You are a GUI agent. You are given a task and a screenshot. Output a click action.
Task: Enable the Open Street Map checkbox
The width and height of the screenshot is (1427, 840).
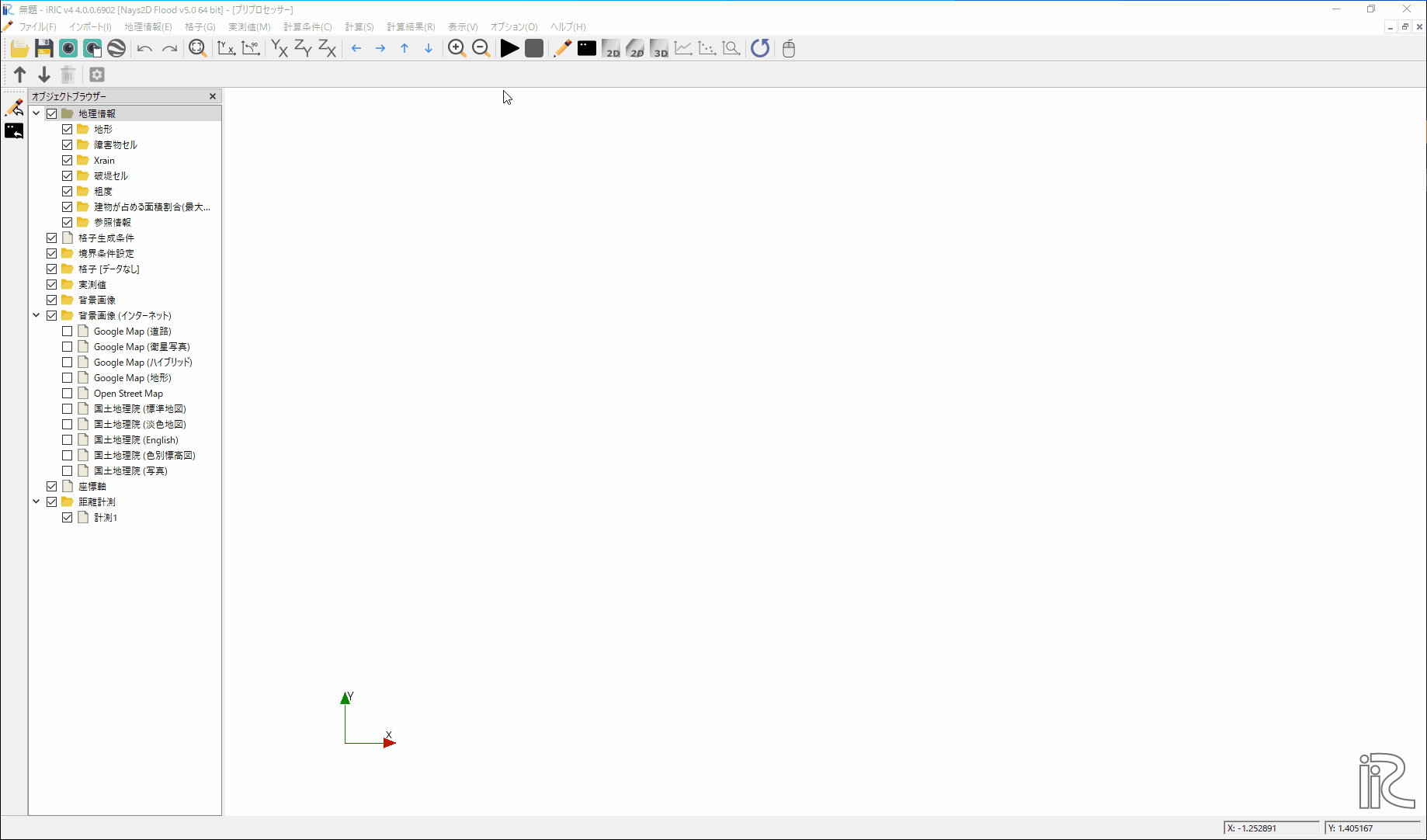pos(68,393)
